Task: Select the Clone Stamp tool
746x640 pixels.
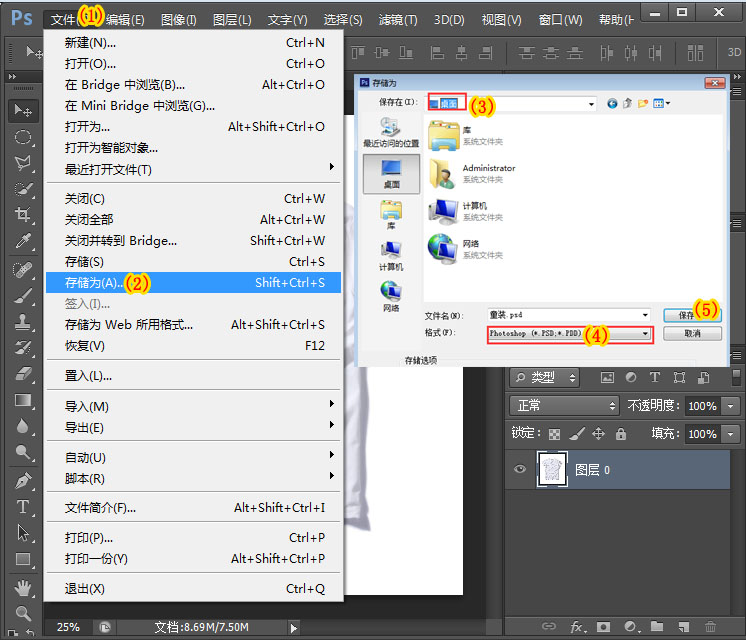Action: 23,322
